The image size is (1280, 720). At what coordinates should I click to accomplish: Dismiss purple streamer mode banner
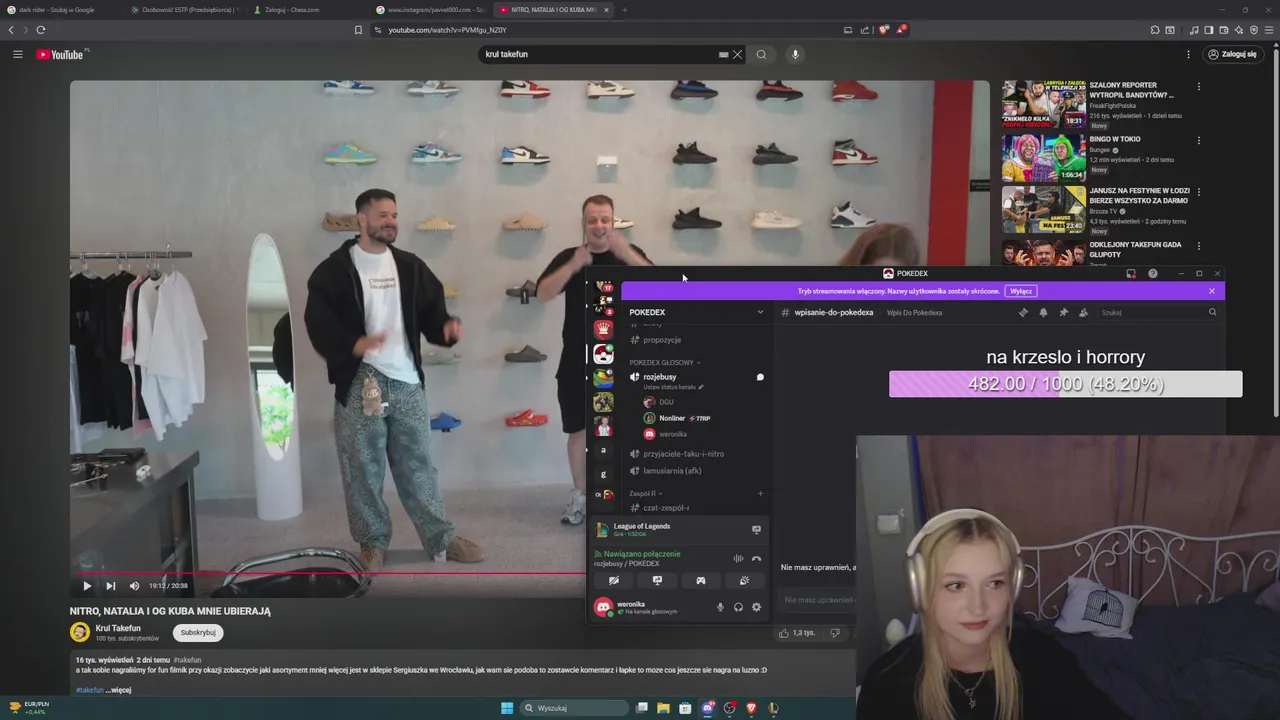[x=1212, y=291]
